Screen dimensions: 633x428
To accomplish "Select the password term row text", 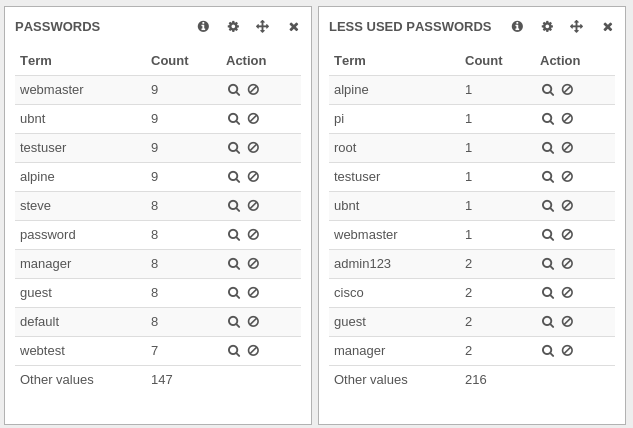I will pyautogui.click(x=48, y=235).
